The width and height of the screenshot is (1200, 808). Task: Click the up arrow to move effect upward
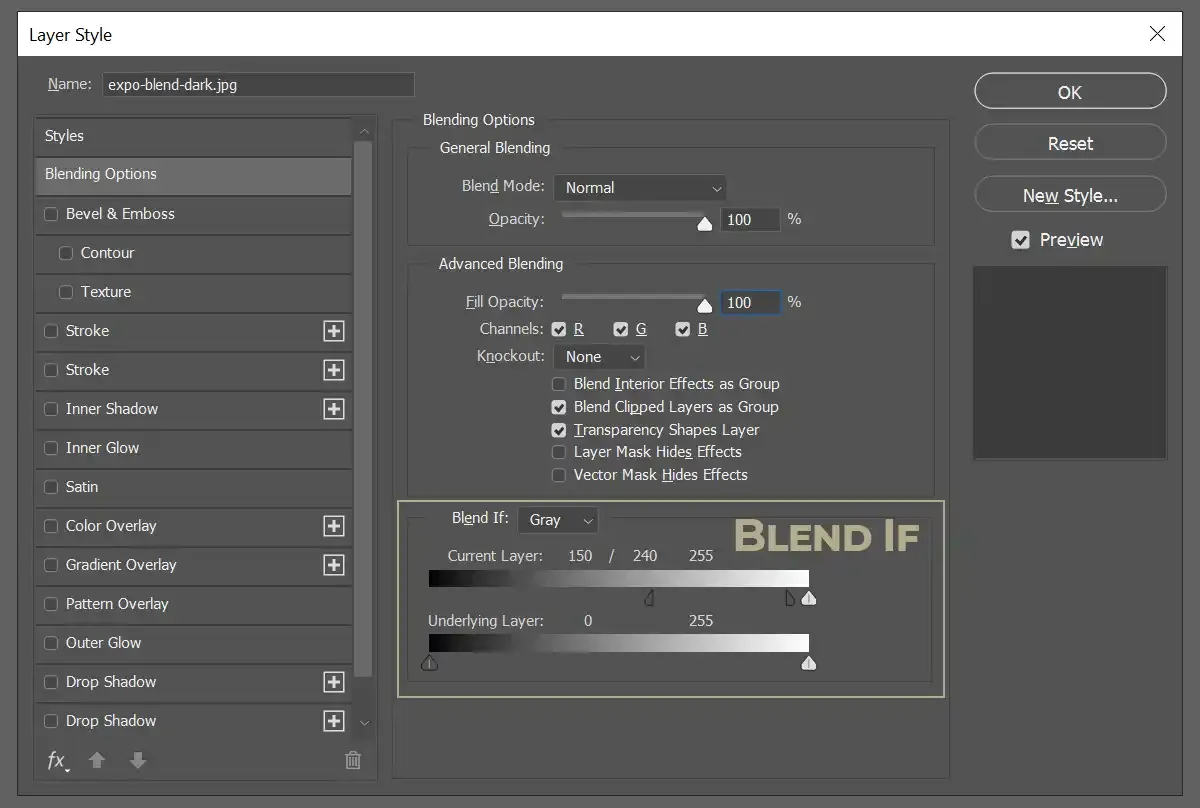coord(97,761)
